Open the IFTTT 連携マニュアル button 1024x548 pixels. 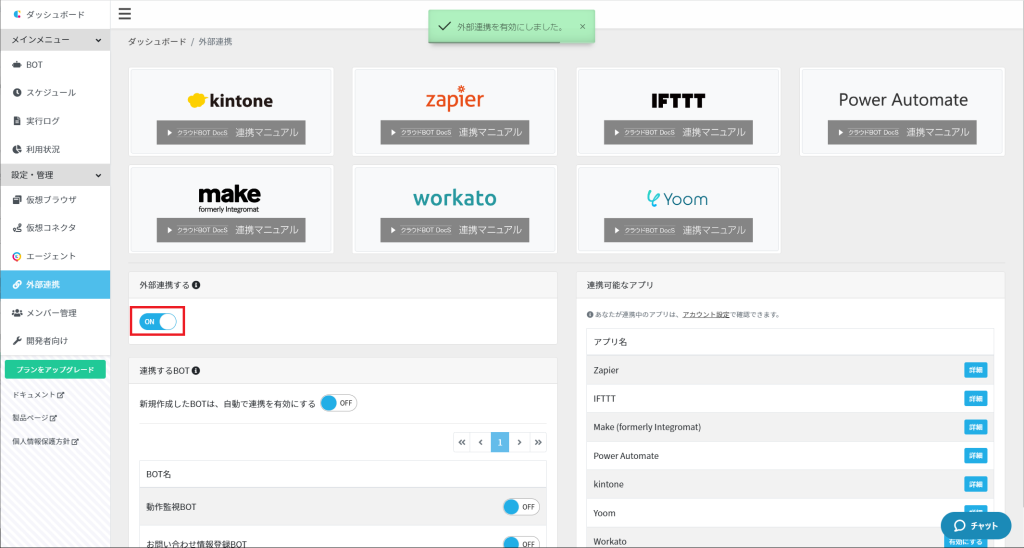pyautogui.click(x=679, y=132)
